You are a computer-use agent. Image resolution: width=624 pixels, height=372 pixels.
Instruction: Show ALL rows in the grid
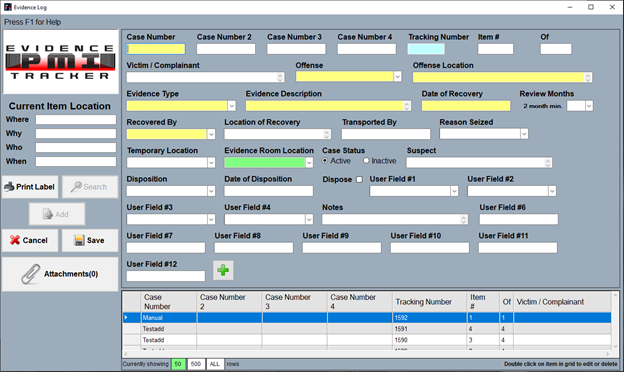click(214, 364)
